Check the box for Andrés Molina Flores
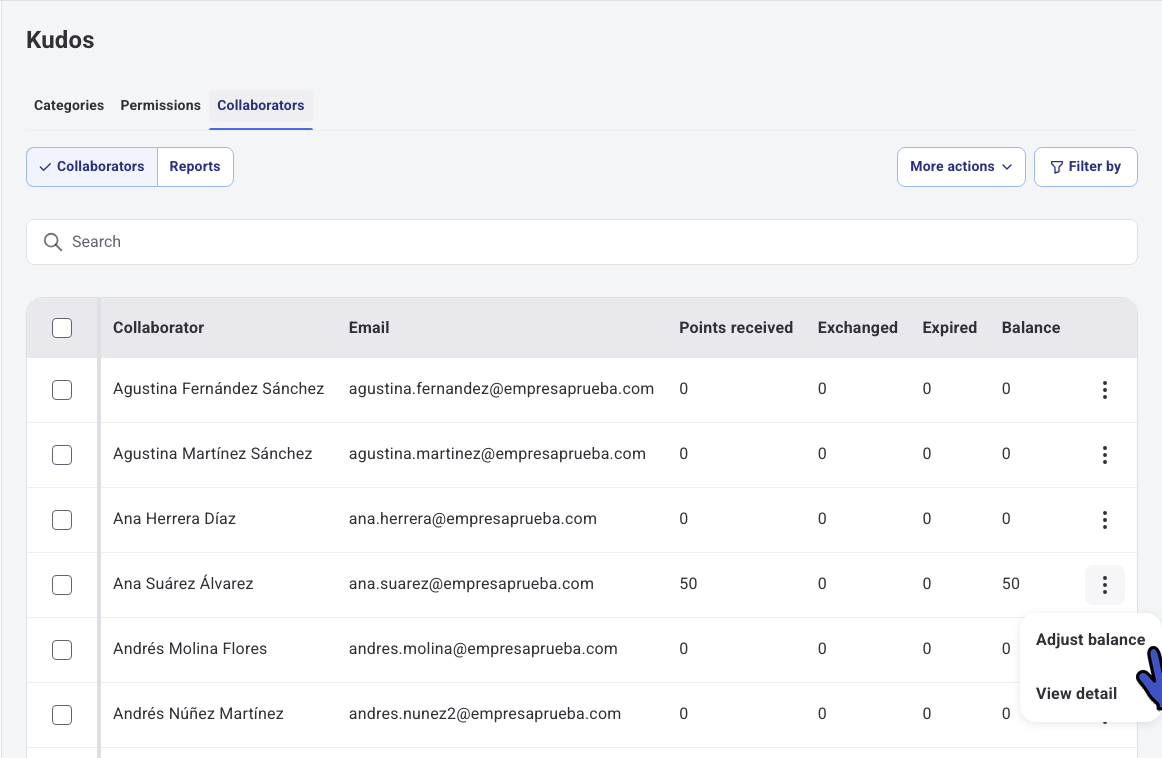Screen dimensions: 1162x758 coord(62,650)
